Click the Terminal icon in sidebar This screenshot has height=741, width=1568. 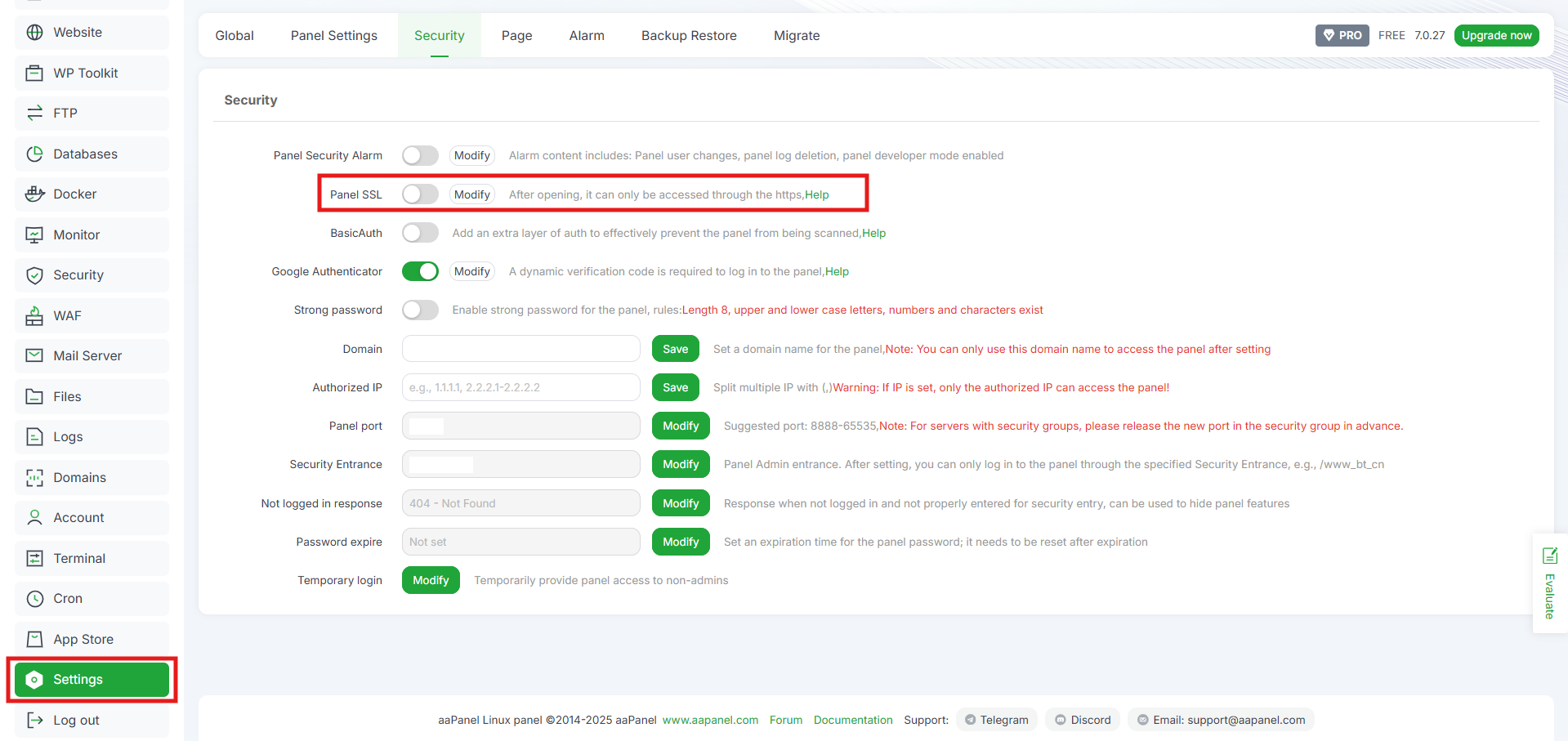tap(34, 558)
